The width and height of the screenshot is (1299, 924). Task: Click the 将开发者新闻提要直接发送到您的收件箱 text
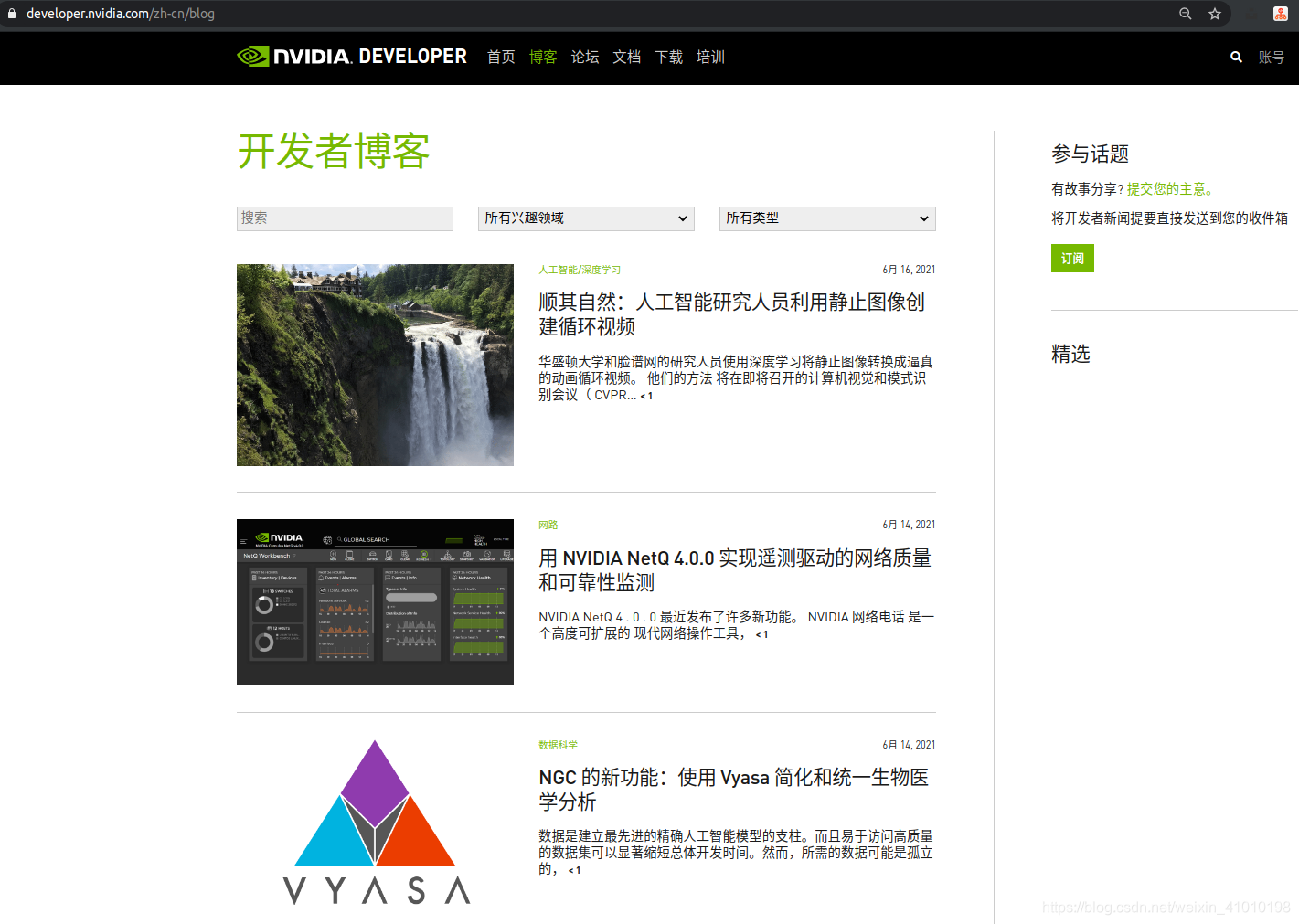coord(1170,218)
